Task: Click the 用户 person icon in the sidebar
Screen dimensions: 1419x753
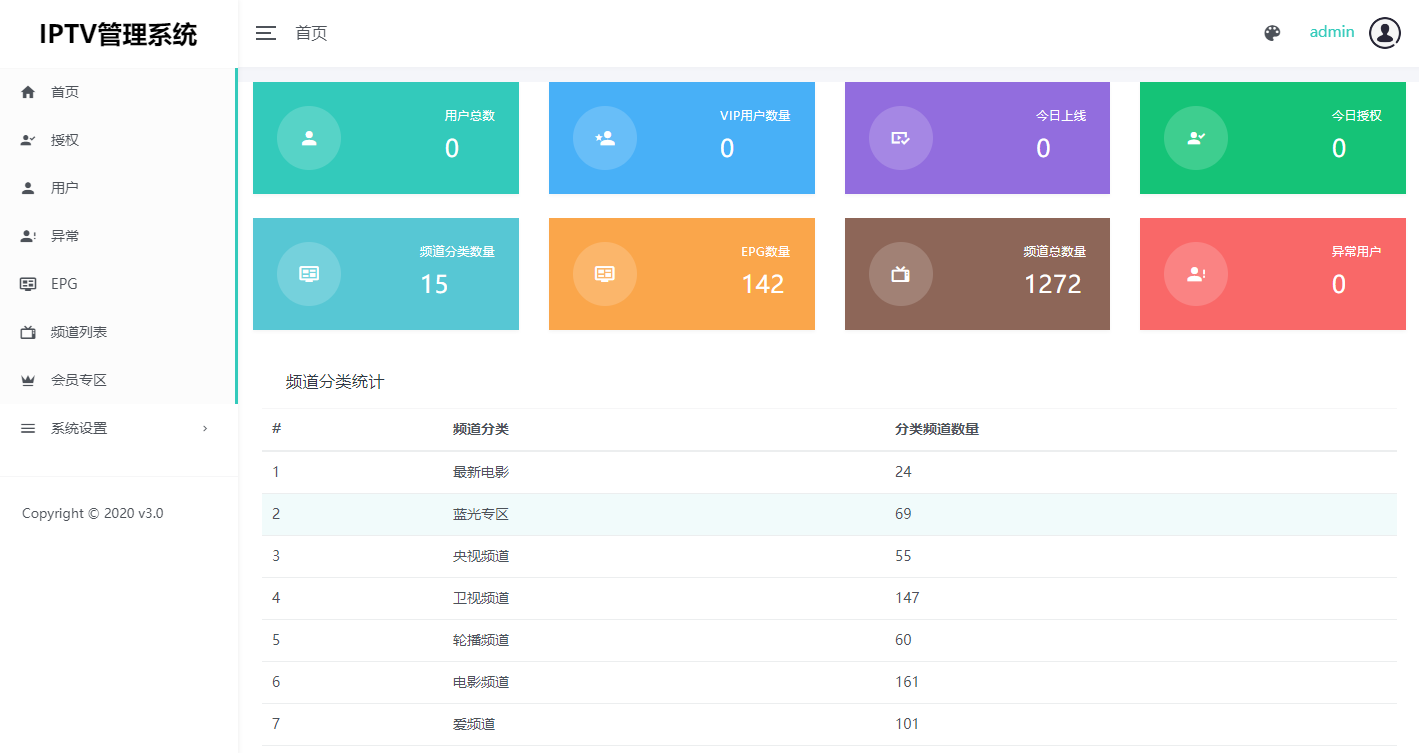Action: coord(28,188)
